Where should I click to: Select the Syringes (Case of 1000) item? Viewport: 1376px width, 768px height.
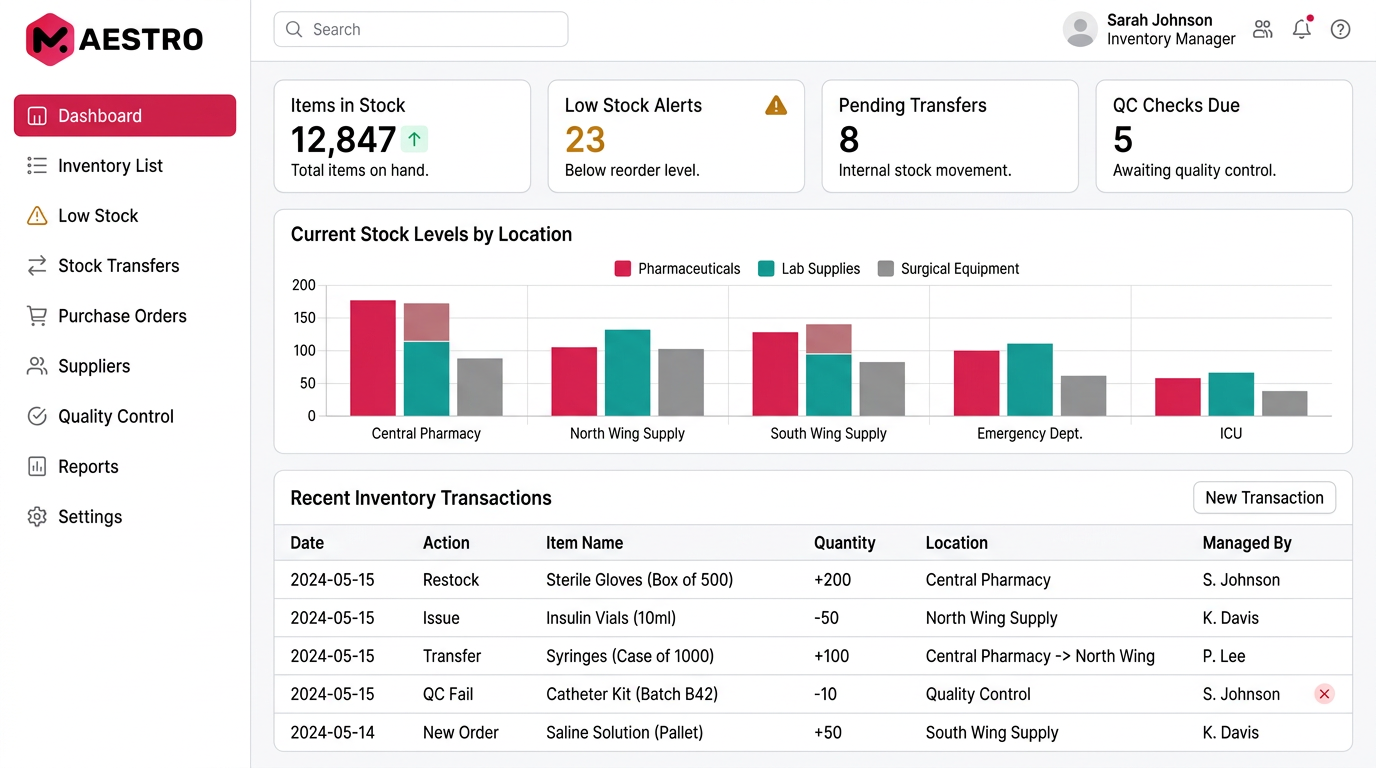tap(630, 656)
